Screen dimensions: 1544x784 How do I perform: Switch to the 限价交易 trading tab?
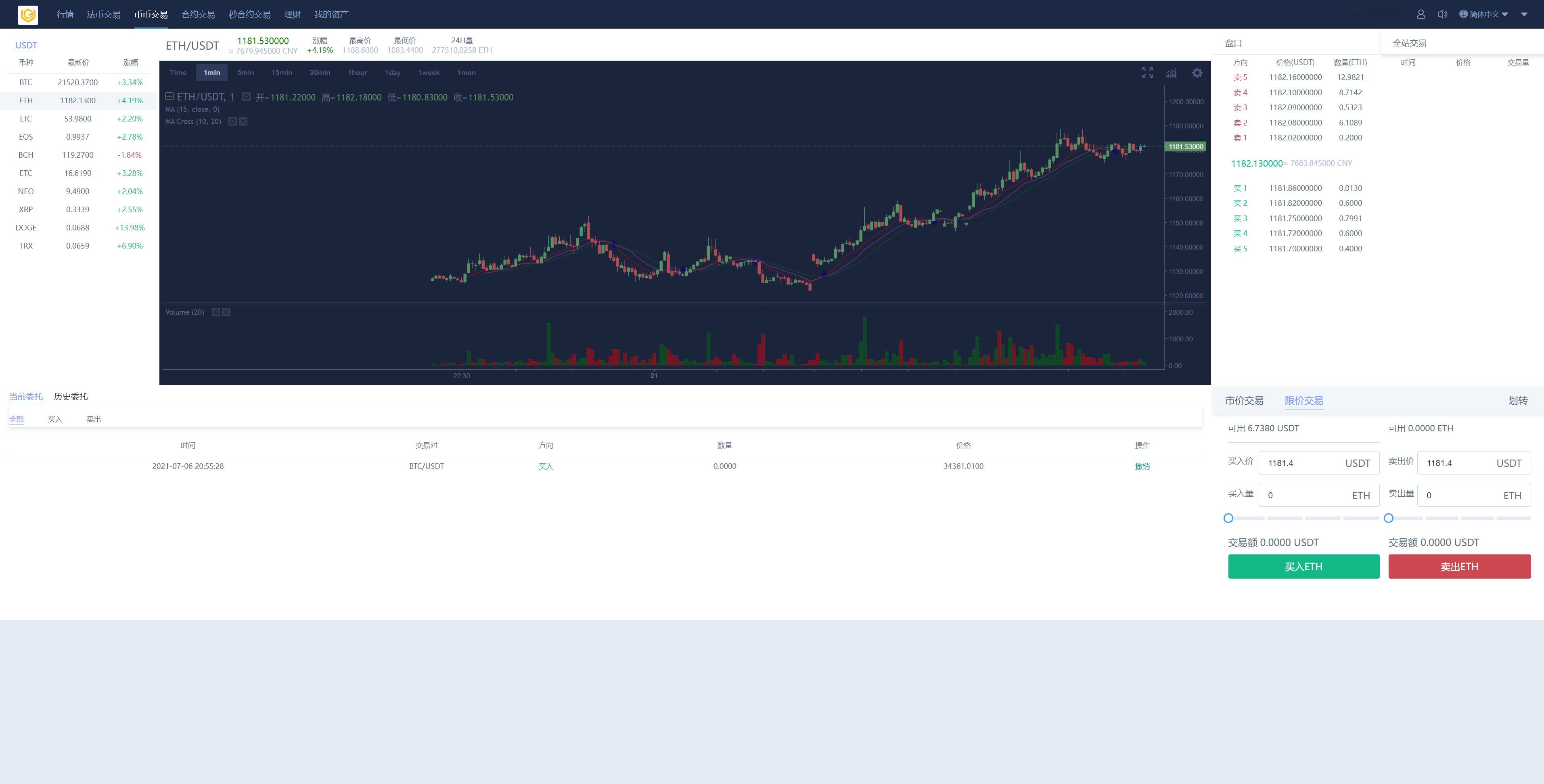pos(1304,400)
